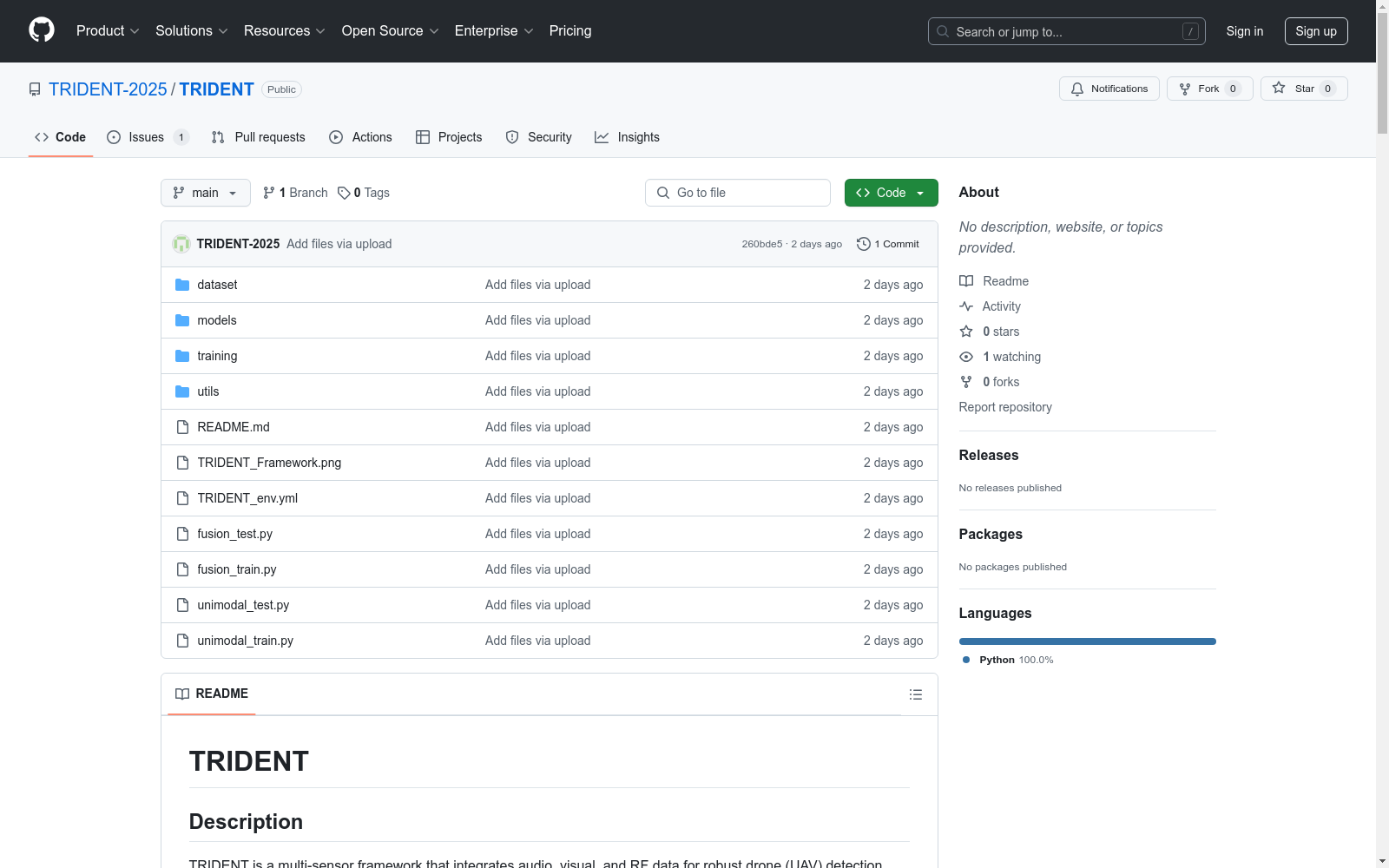Viewport: 1389px width, 868px height.
Task: Click the Report repository link
Action: click(x=1005, y=407)
